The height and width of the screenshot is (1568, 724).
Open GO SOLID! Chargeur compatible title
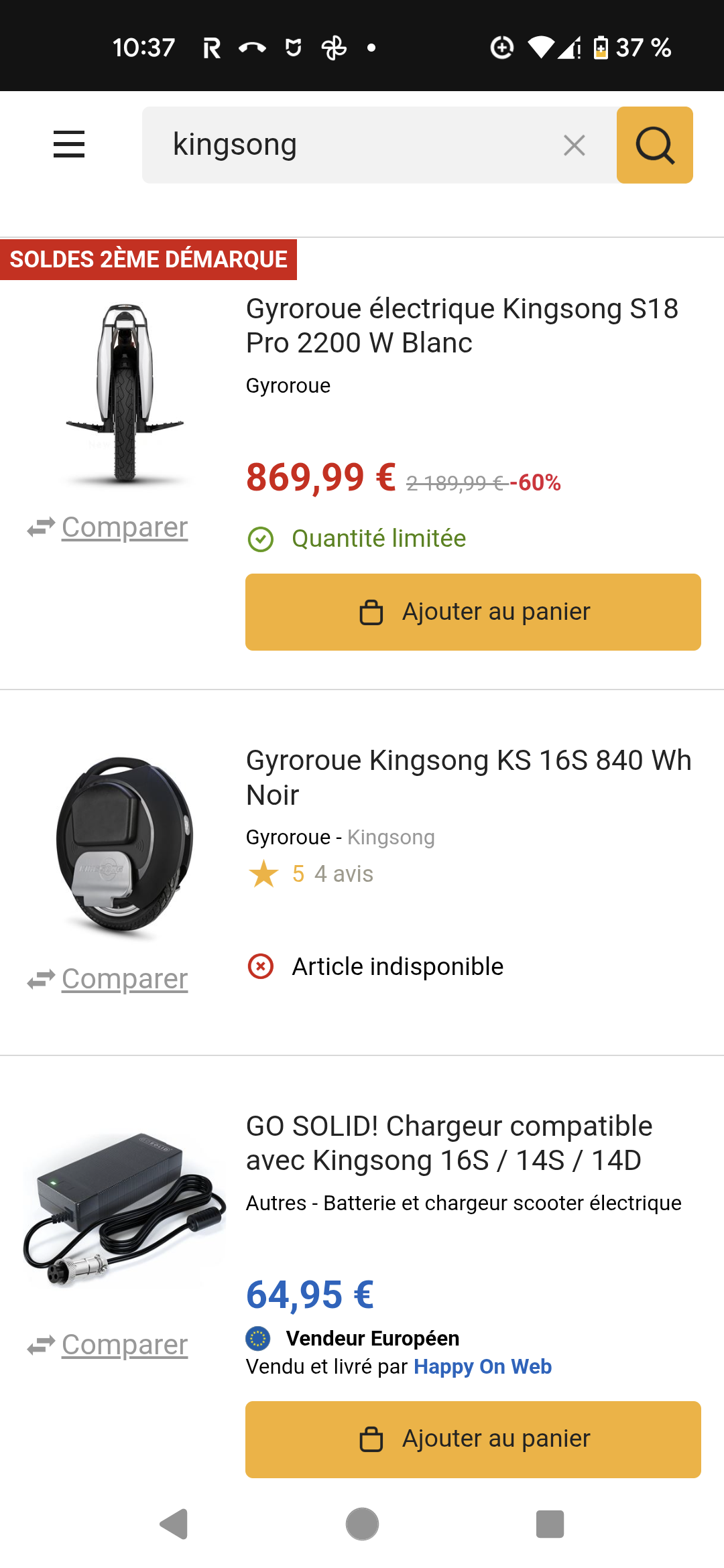(x=448, y=1143)
